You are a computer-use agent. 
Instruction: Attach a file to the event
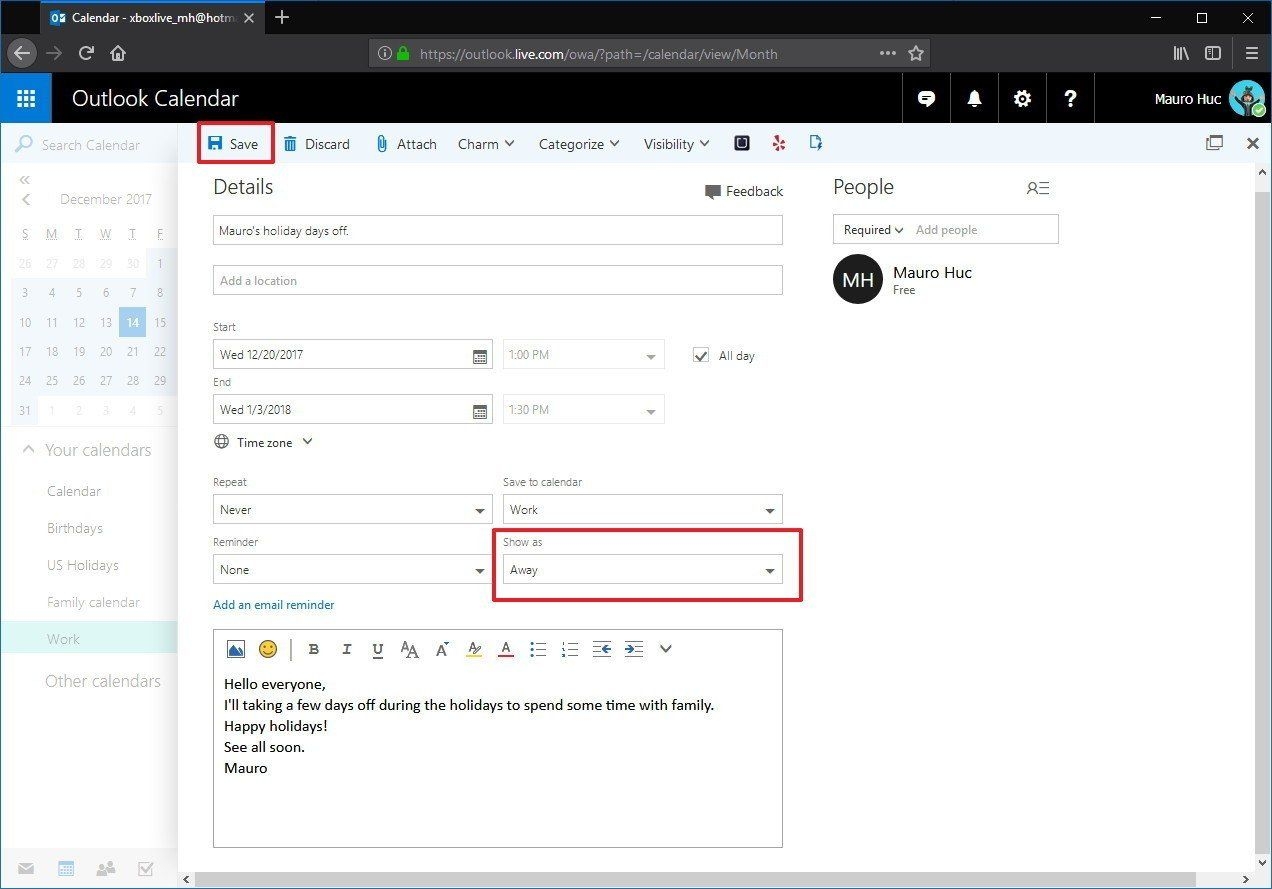tap(405, 144)
